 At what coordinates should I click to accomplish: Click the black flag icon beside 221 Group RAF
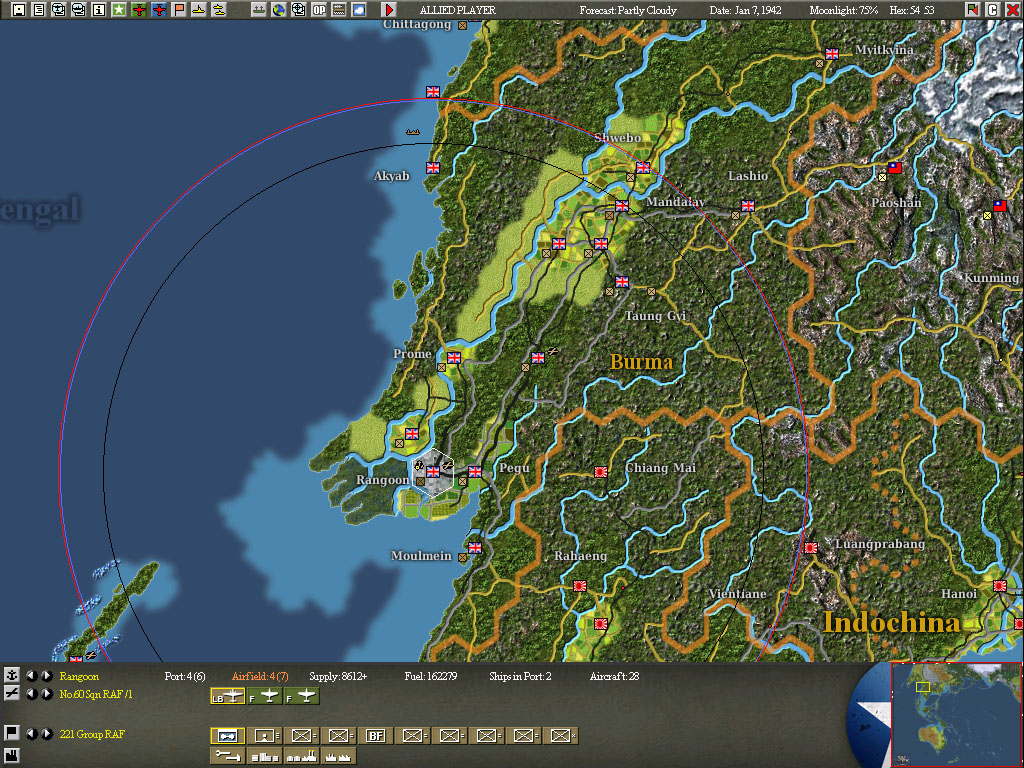pyautogui.click(x=12, y=733)
